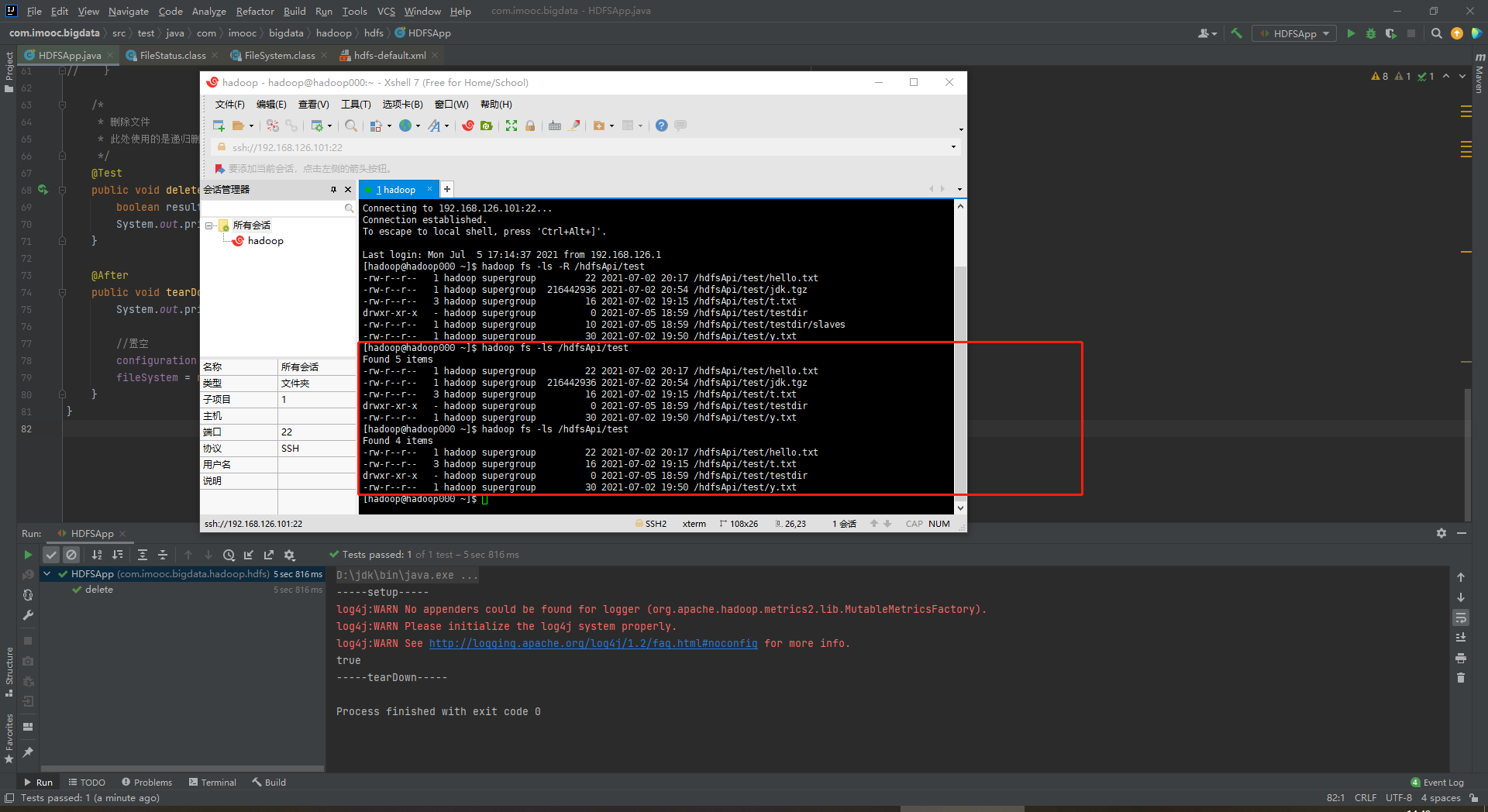Open Xshell session properties icon
Image resolution: width=1488 pixels, height=812 pixels.
[317, 126]
